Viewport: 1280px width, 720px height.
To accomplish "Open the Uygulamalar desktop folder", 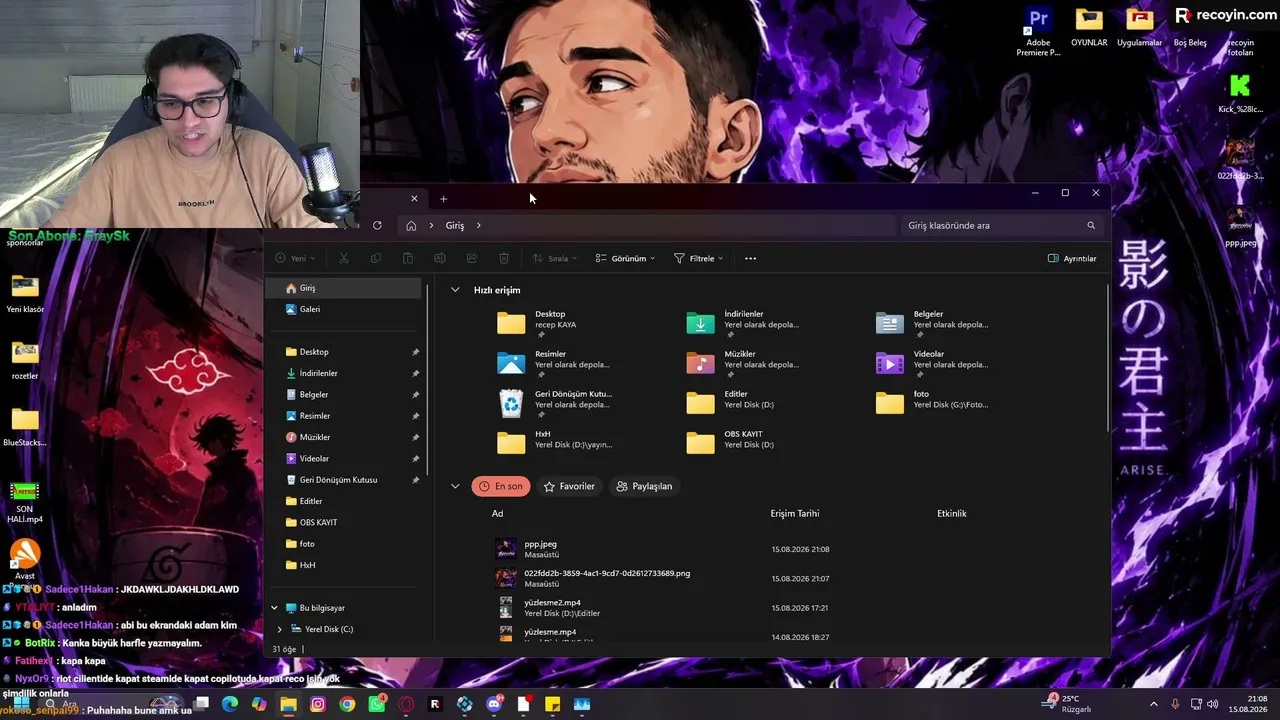I will click(1139, 27).
